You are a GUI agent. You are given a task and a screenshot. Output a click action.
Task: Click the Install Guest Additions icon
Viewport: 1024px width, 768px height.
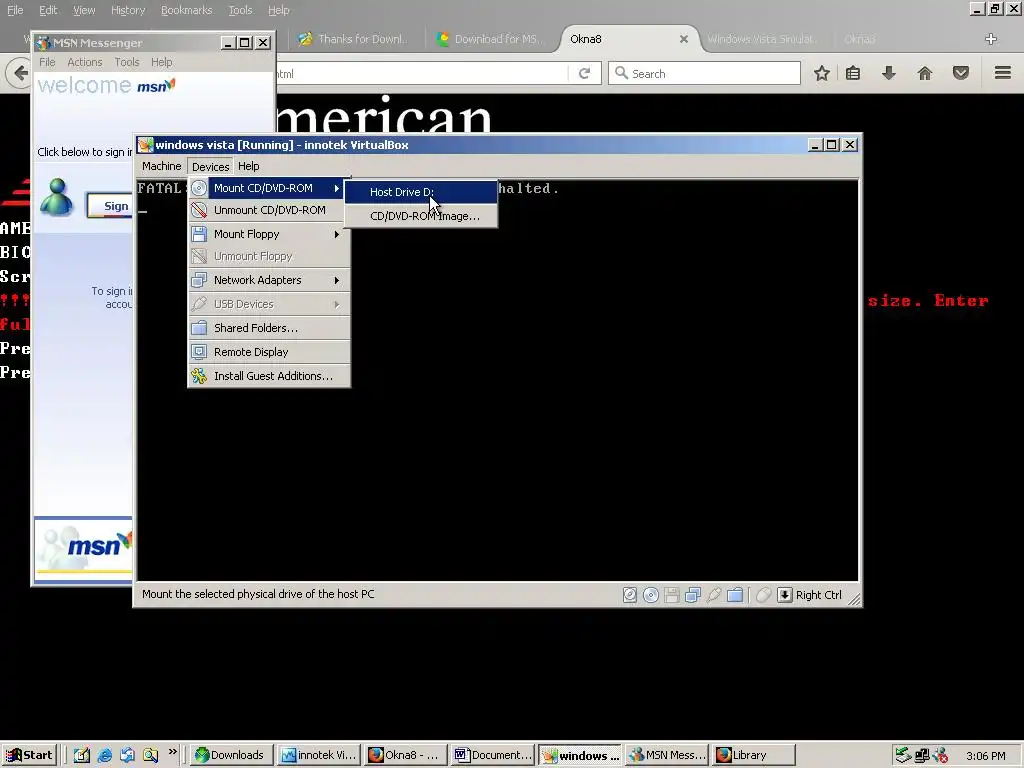tap(199, 376)
